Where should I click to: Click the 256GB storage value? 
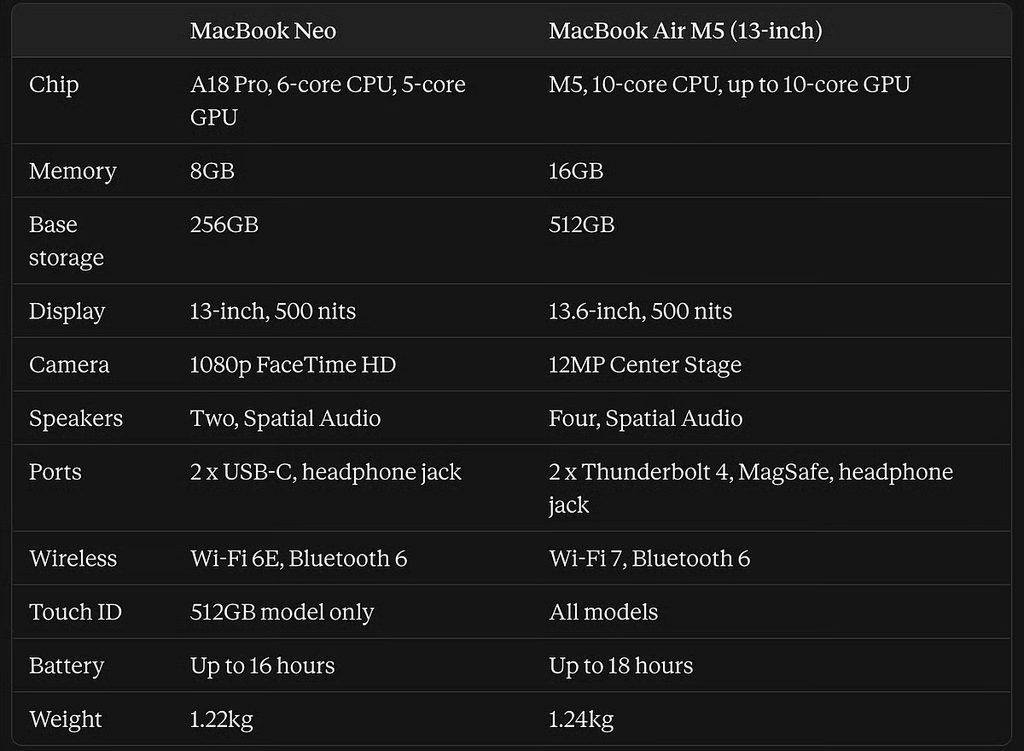tap(224, 225)
